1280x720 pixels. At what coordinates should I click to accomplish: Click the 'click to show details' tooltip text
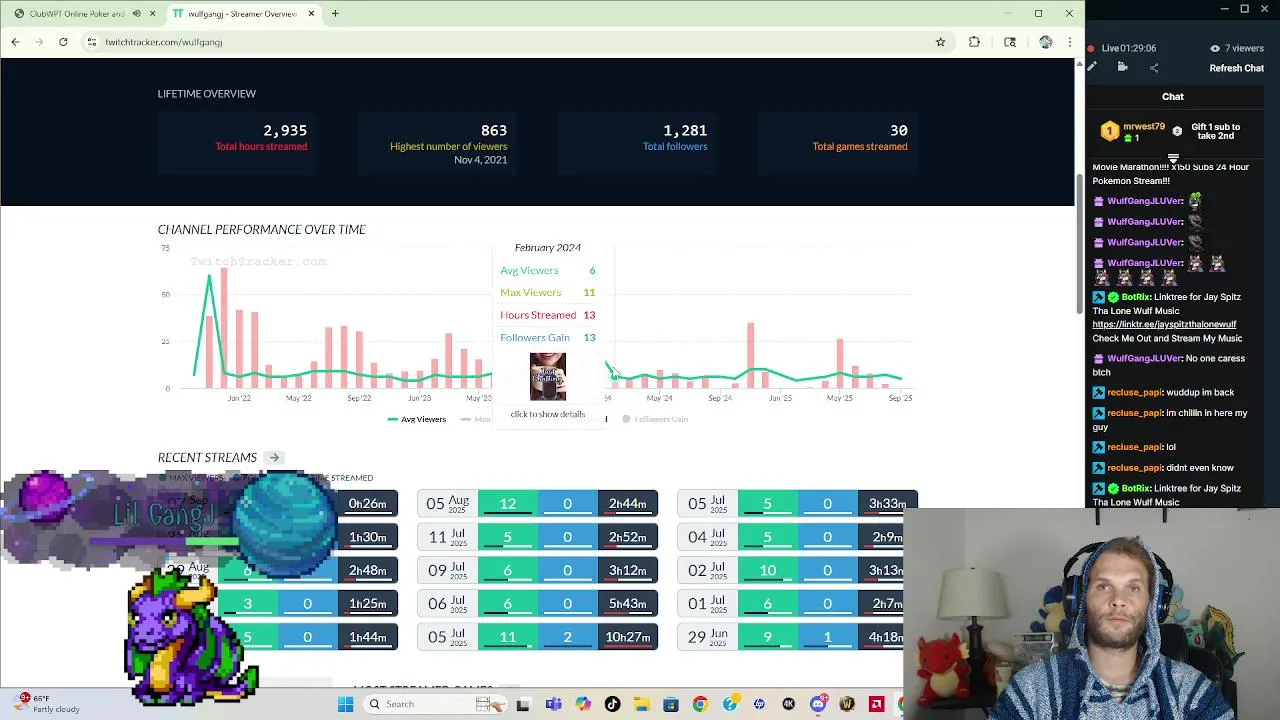(548, 414)
